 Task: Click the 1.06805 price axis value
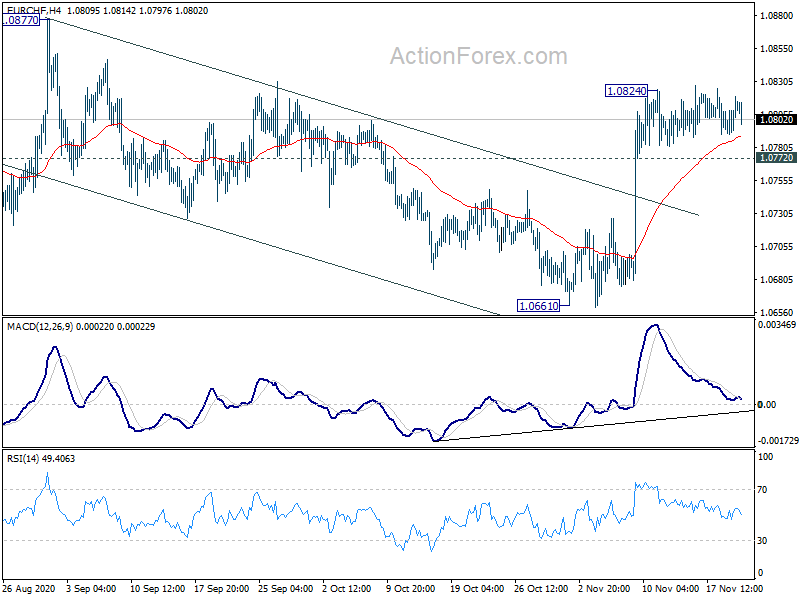tap(777, 280)
